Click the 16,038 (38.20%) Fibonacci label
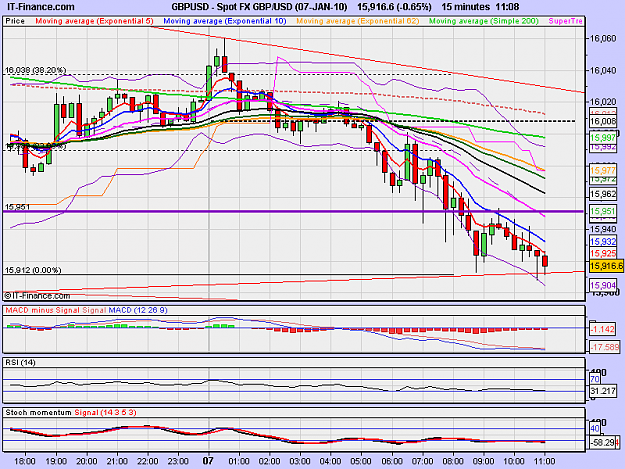 click(x=35, y=70)
